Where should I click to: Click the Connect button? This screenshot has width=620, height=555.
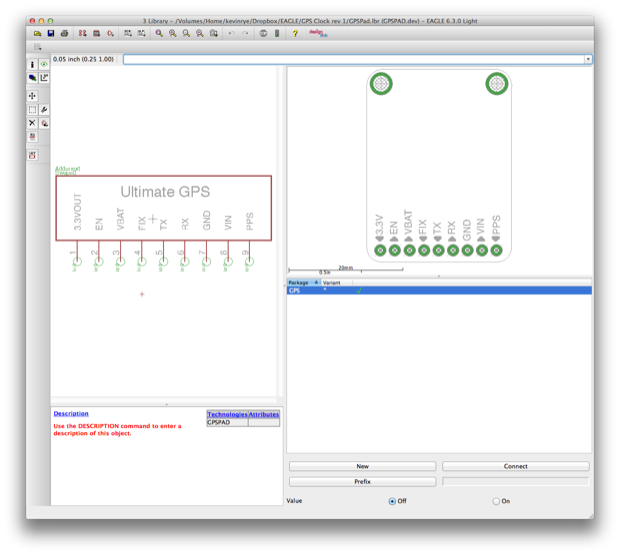tap(516, 466)
